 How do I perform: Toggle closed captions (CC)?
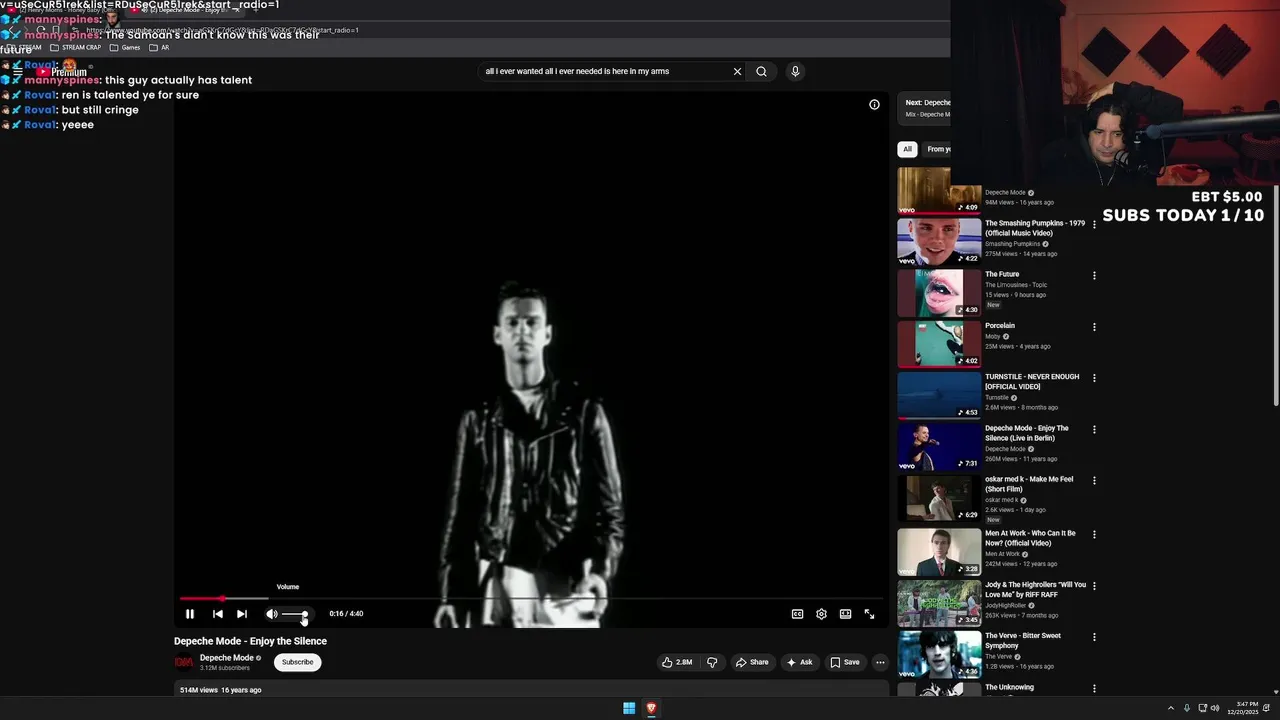click(x=797, y=614)
